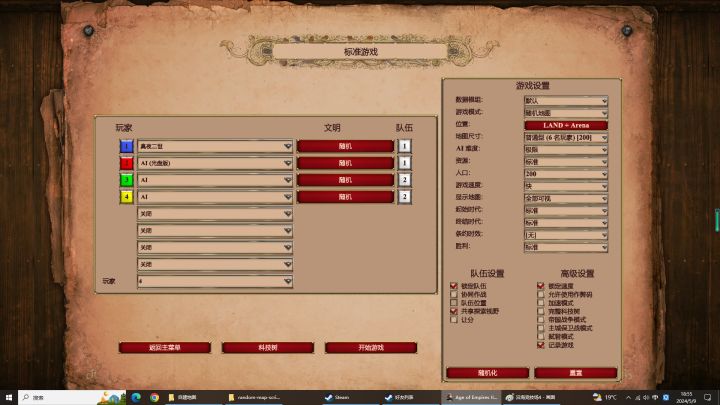
Task: Enable the 允许使用作弊码 checkbox
Action: pos(540,294)
